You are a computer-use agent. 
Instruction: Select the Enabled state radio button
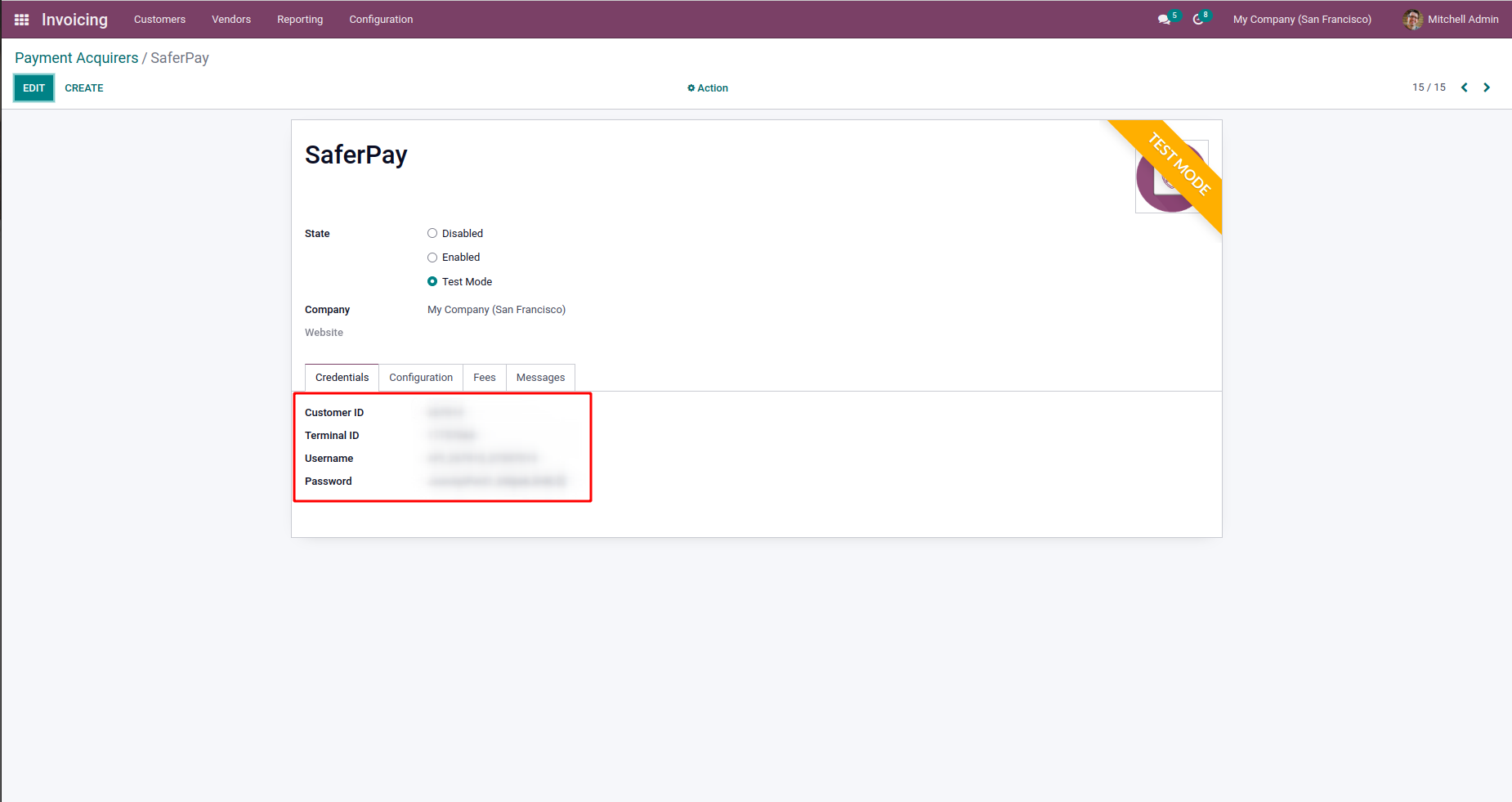[x=432, y=258]
